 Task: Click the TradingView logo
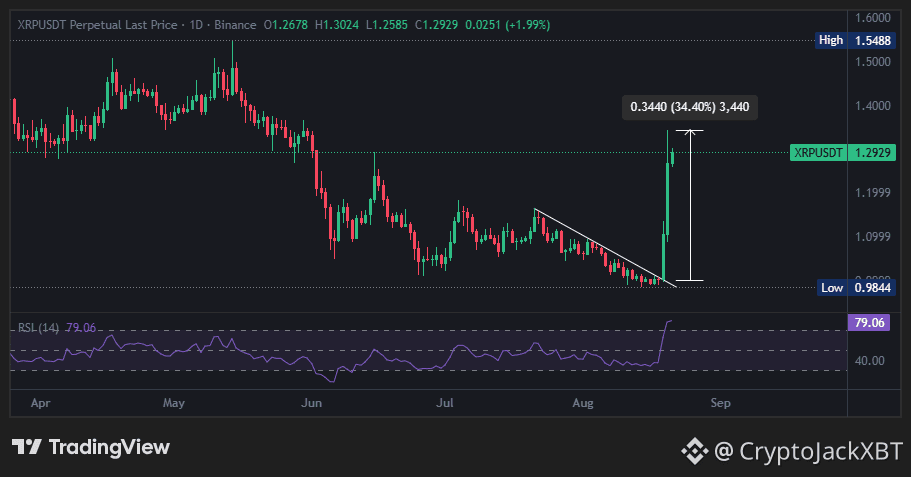(91, 447)
